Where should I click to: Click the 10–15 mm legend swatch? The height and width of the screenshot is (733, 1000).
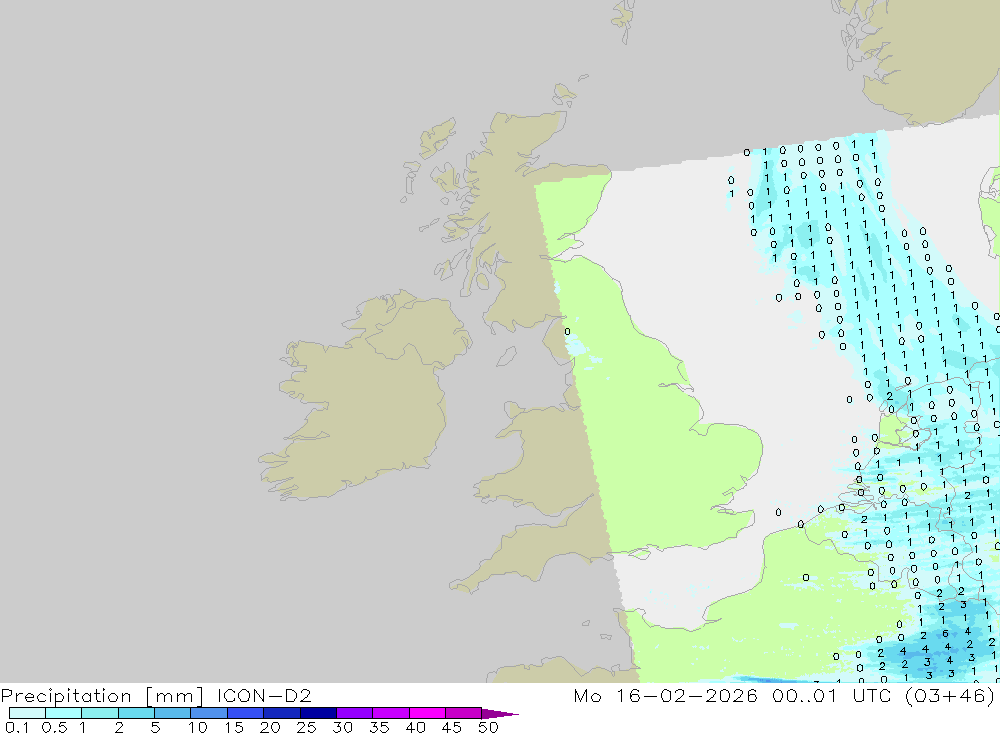(x=209, y=713)
